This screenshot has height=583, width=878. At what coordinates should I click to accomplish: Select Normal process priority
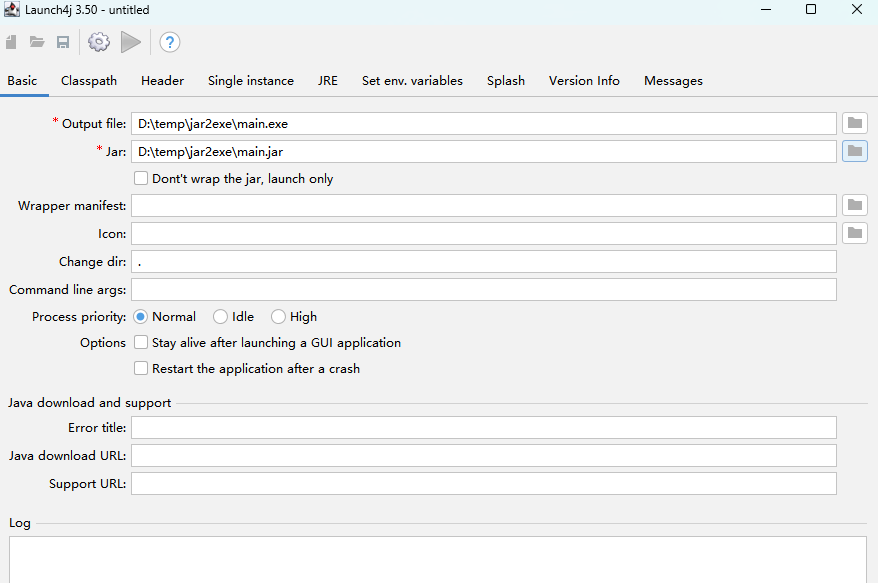140,317
